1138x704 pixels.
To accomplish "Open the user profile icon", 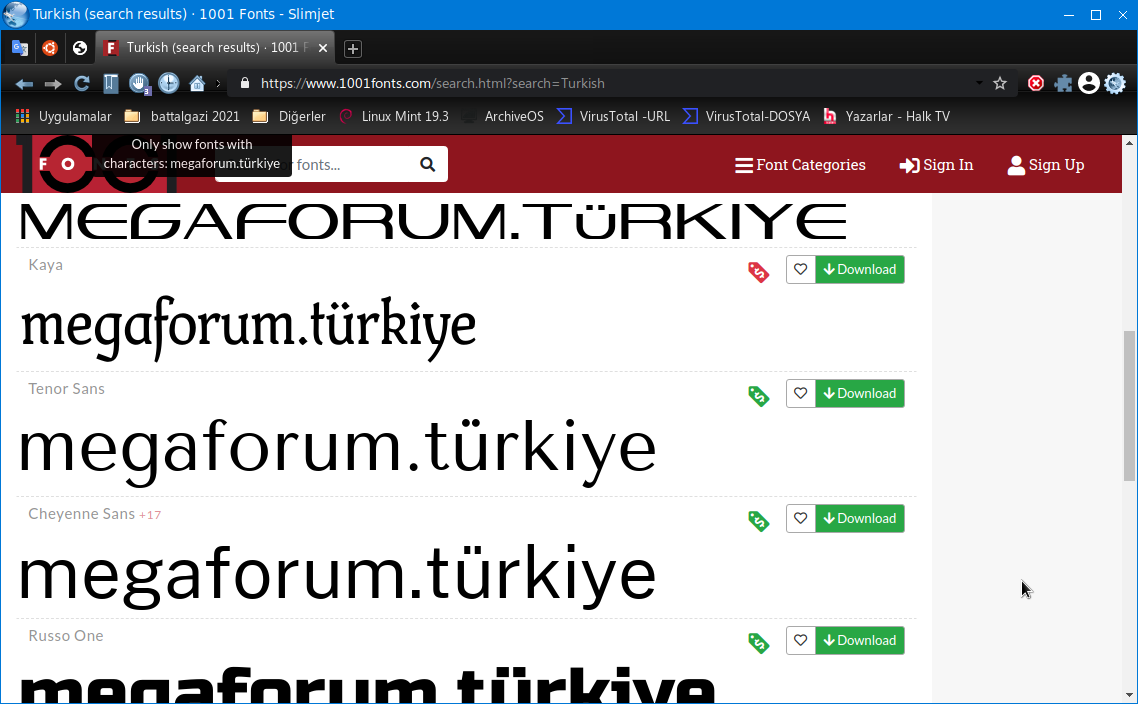I will pyautogui.click(x=1088, y=83).
